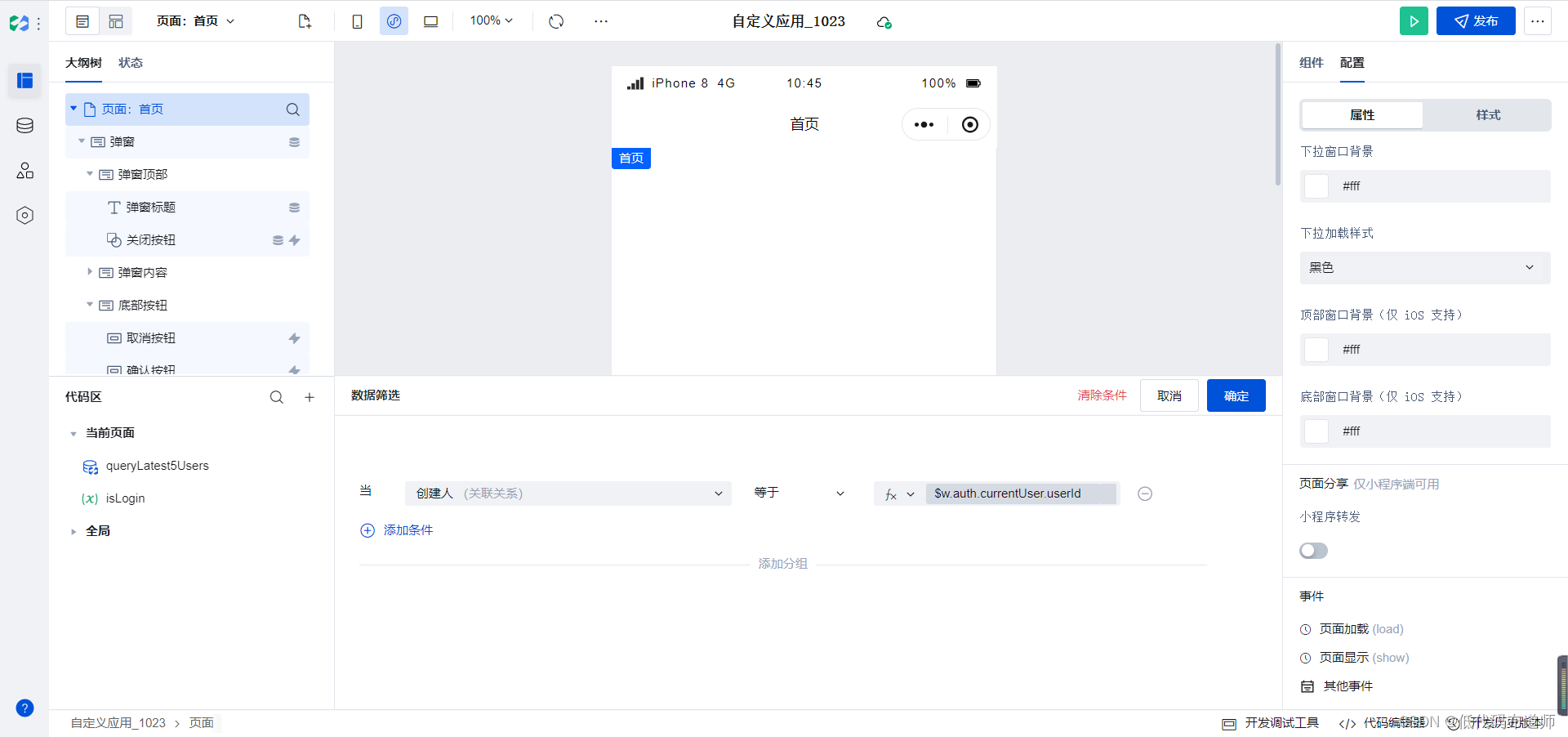Image resolution: width=1568 pixels, height=737 pixels.
Task: Click the cloud save status icon
Action: pyautogui.click(x=884, y=22)
